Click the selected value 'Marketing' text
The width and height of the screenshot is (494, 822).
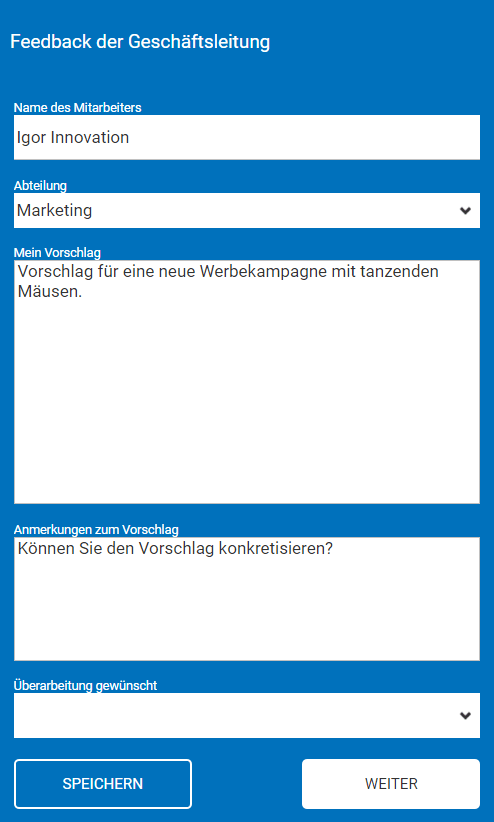(55, 211)
